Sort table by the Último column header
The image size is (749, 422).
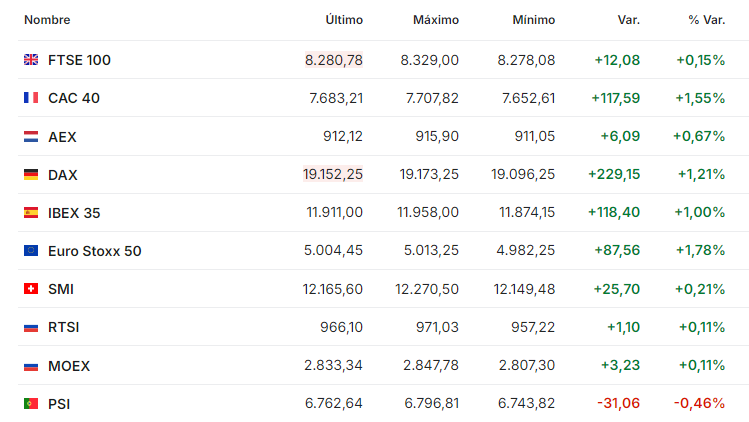[344, 20]
